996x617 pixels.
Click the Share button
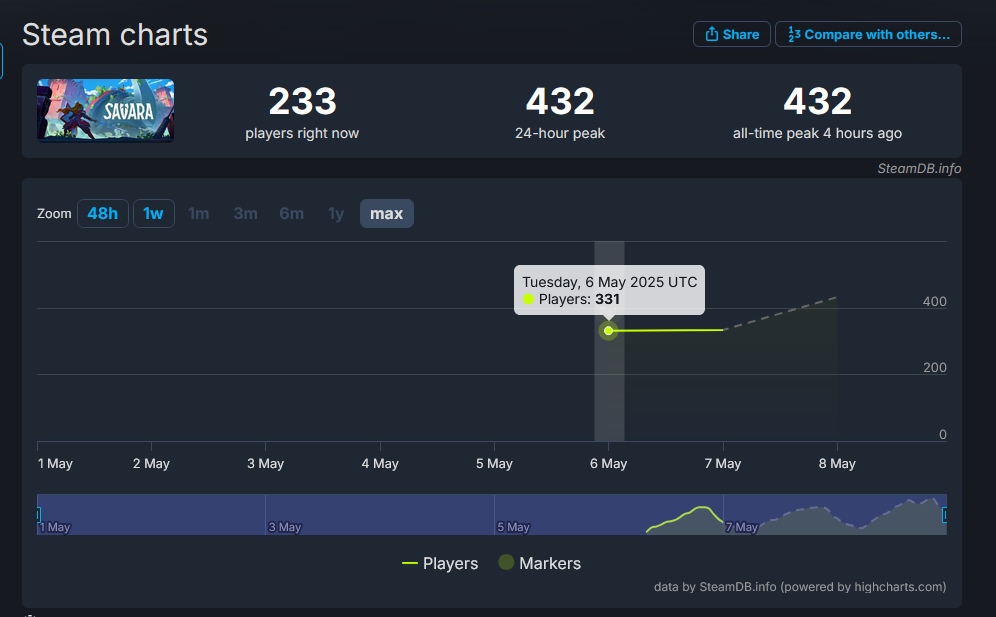click(x=731, y=34)
